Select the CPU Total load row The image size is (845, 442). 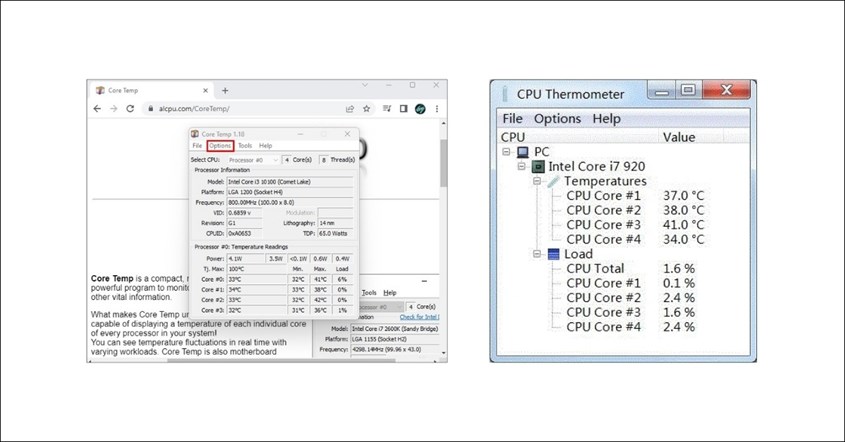[x=631, y=268]
